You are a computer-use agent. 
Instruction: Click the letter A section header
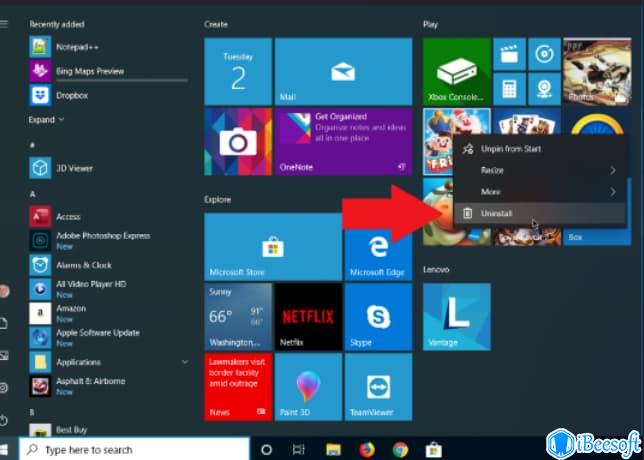[32, 194]
